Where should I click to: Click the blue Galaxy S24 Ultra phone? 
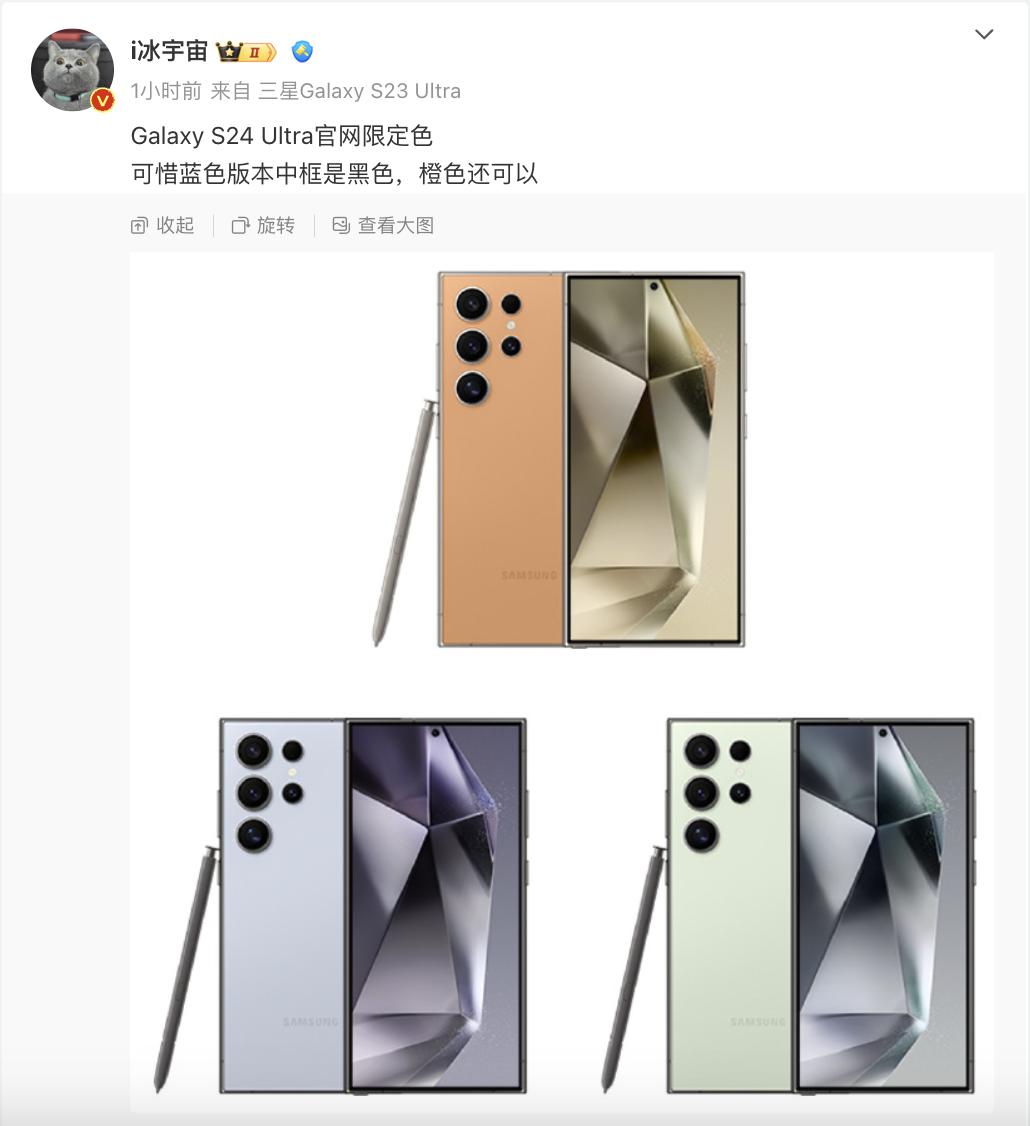click(373, 906)
